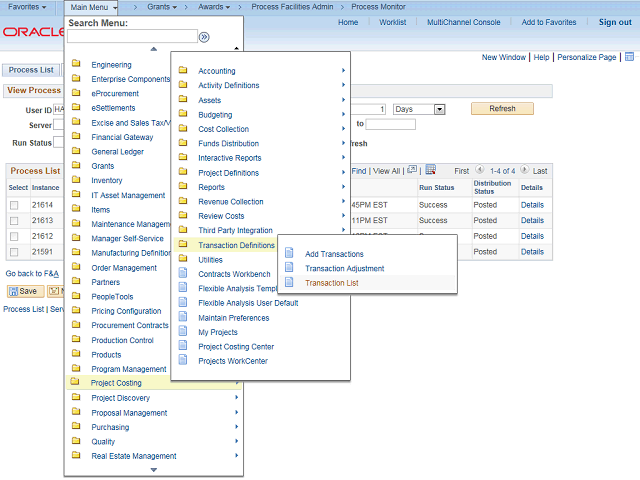Click the My Projects page icon
Screen dimensions: 640x480
coord(183,332)
